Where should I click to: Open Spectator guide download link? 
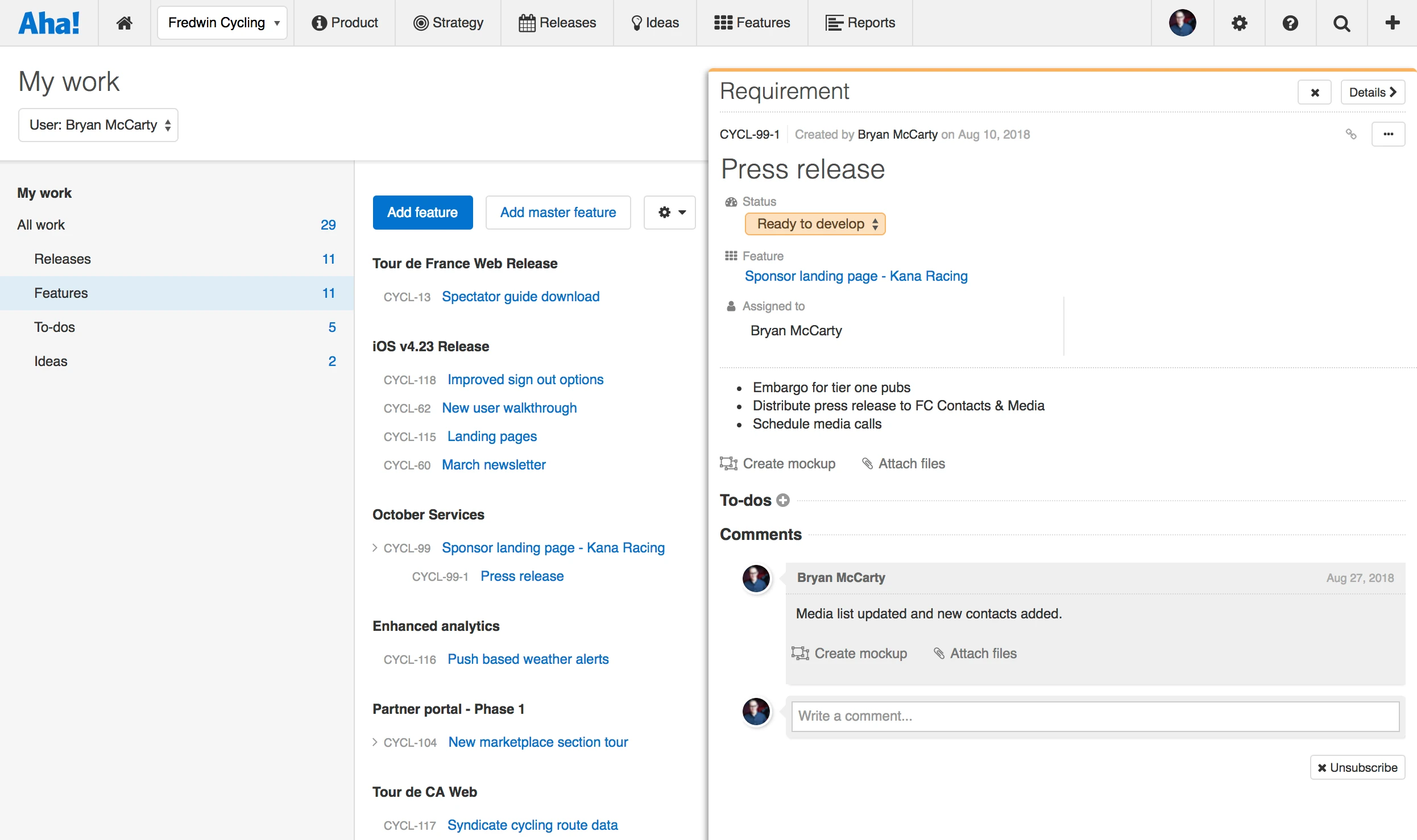coord(520,297)
